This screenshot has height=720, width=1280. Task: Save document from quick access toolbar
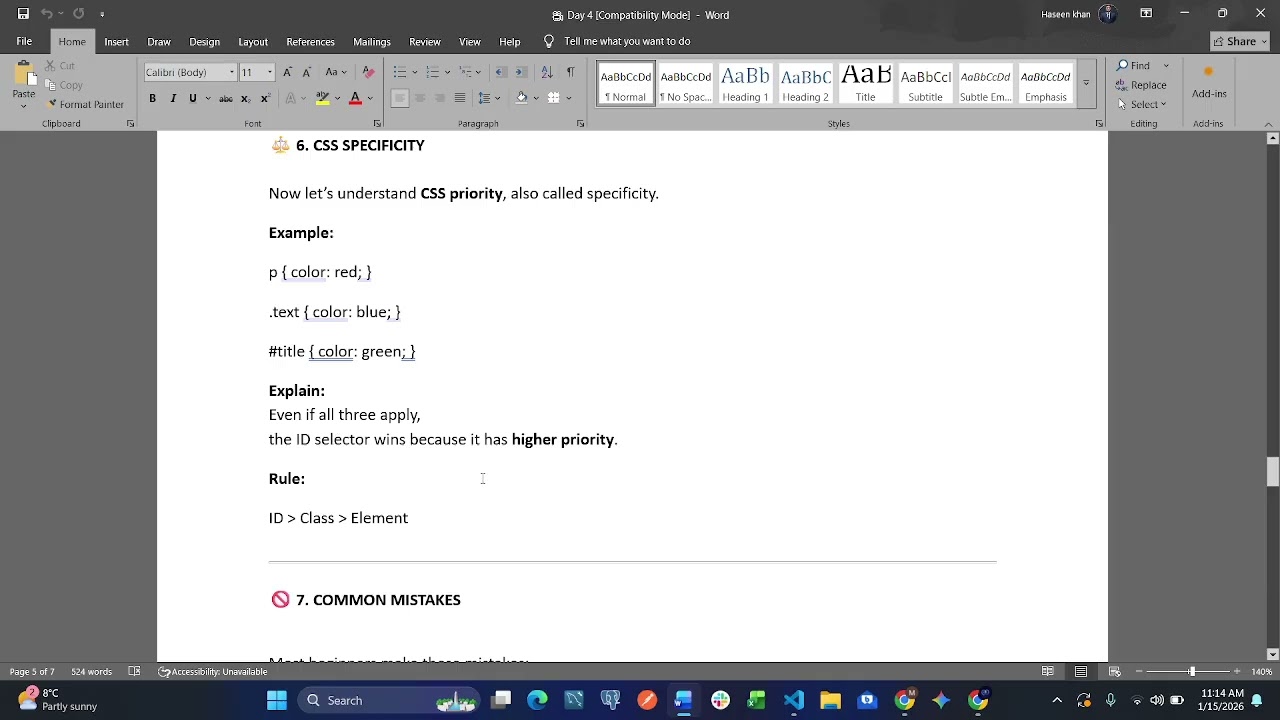pyautogui.click(x=23, y=14)
